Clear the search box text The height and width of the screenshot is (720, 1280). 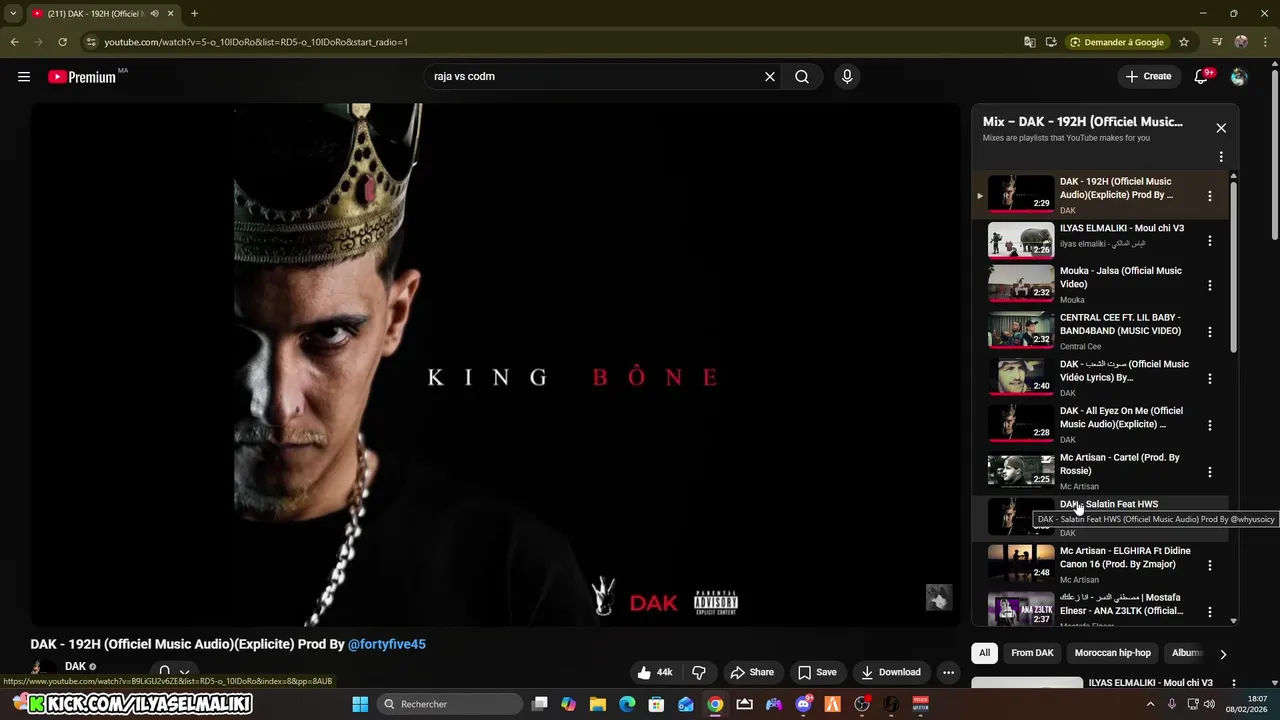[770, 76]
